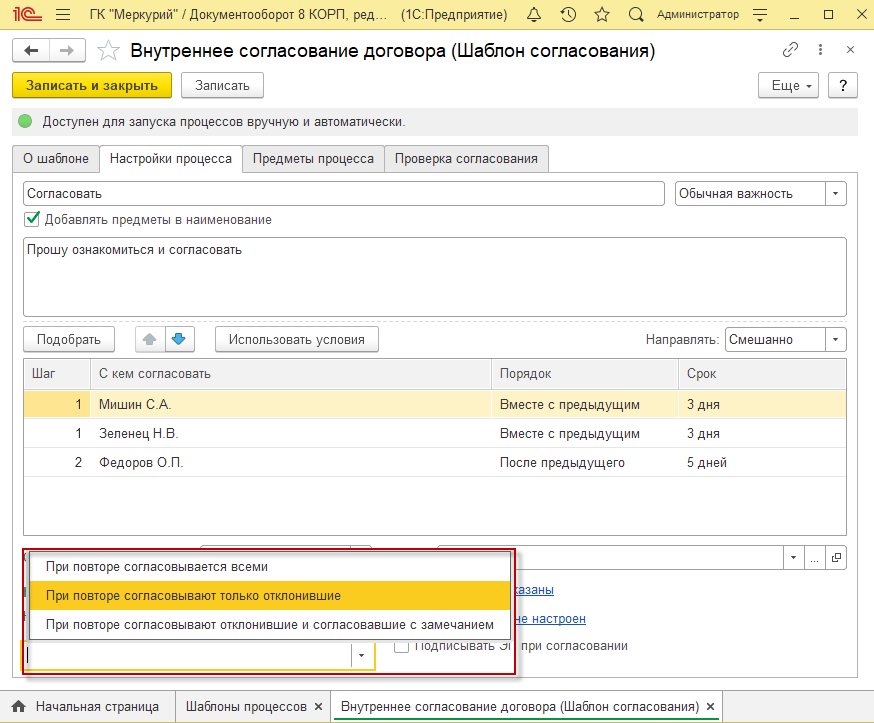Click the Записать button
Viewport: 874px width, 723px height.
coord(222,85)
